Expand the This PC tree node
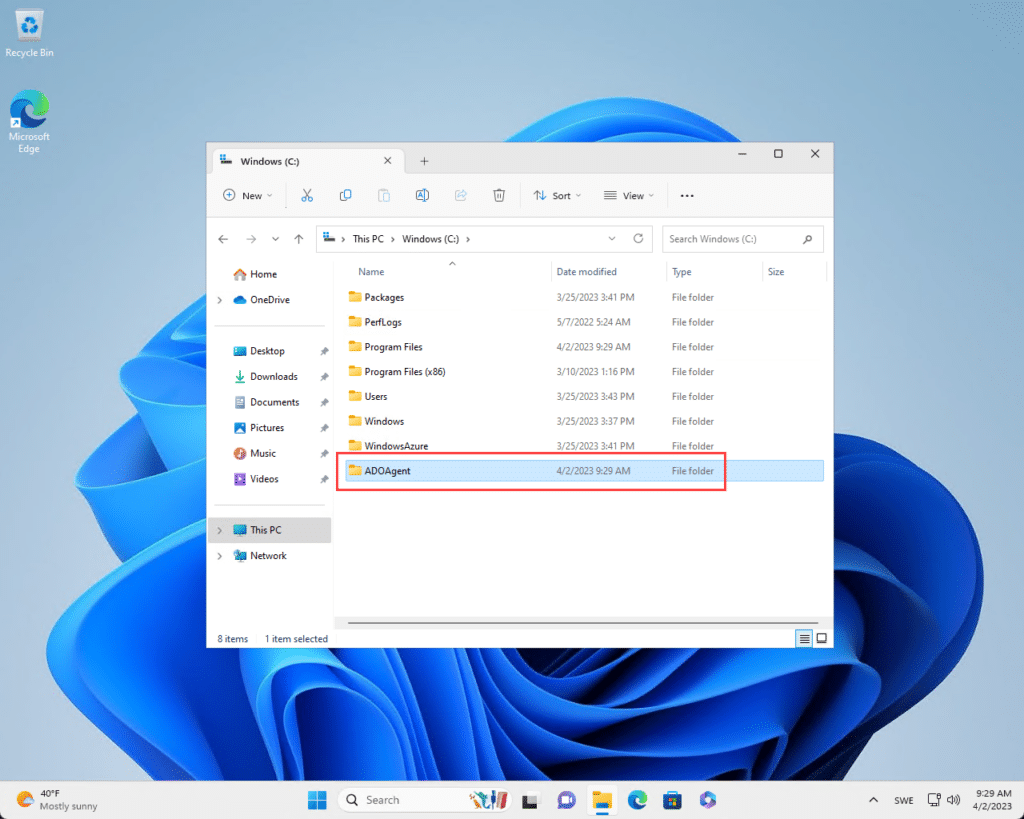The image size is (1024, 819). point(220,530)
